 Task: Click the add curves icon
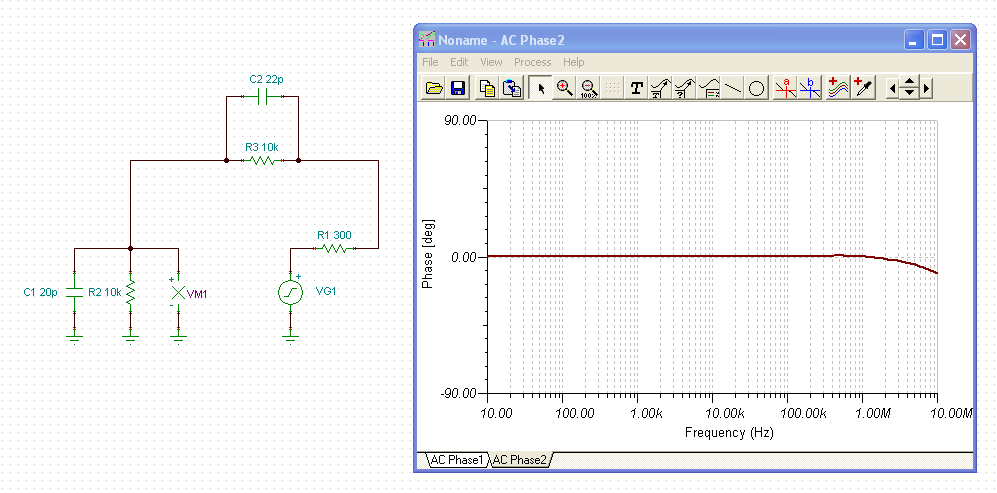[x=839, y=88]
